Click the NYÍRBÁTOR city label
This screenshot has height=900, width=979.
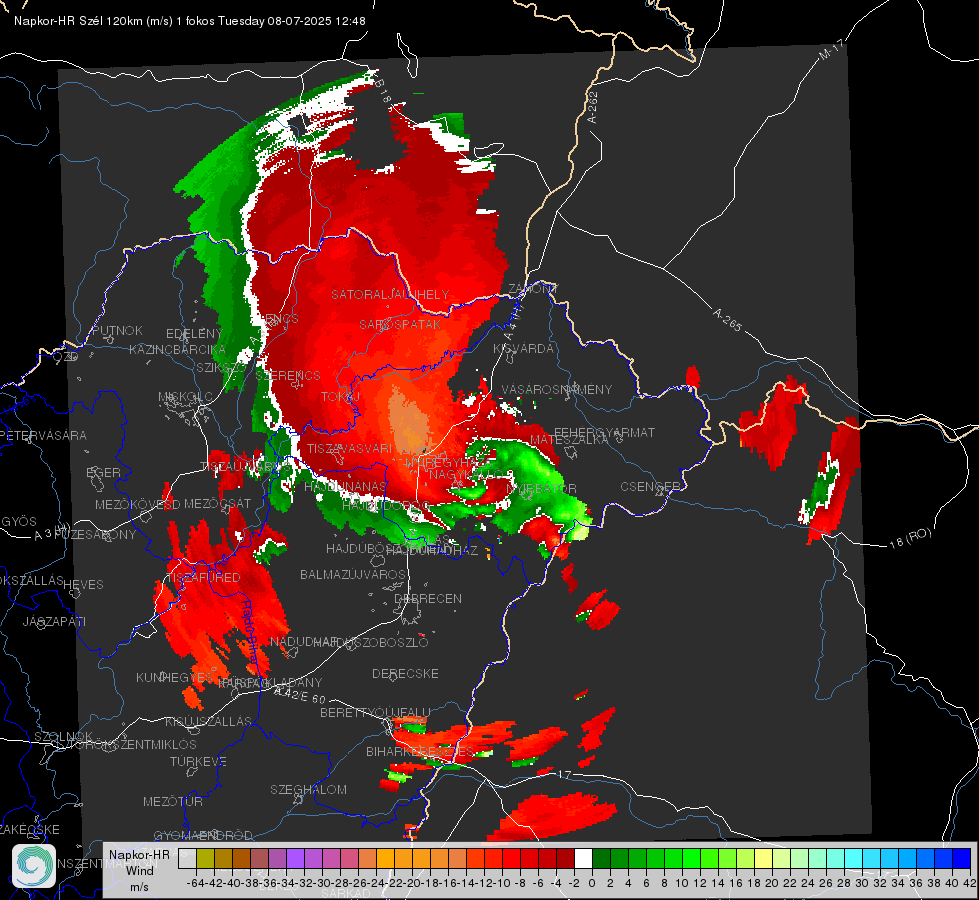pyautogui.click(x=542, y=488)
